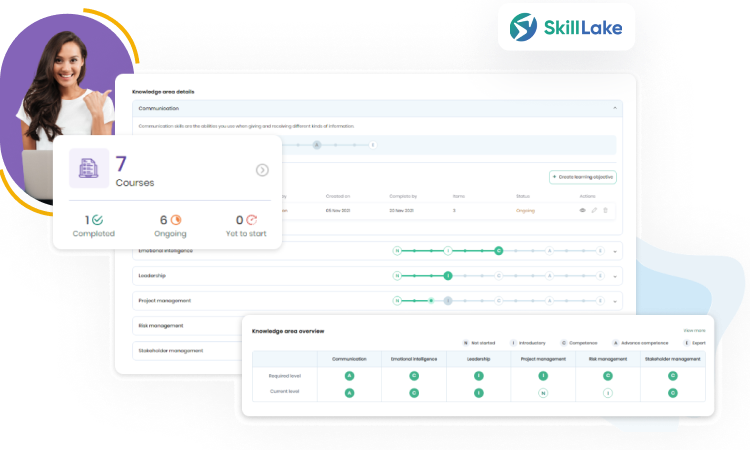Click the Not started legend N icon

point(466,343)
